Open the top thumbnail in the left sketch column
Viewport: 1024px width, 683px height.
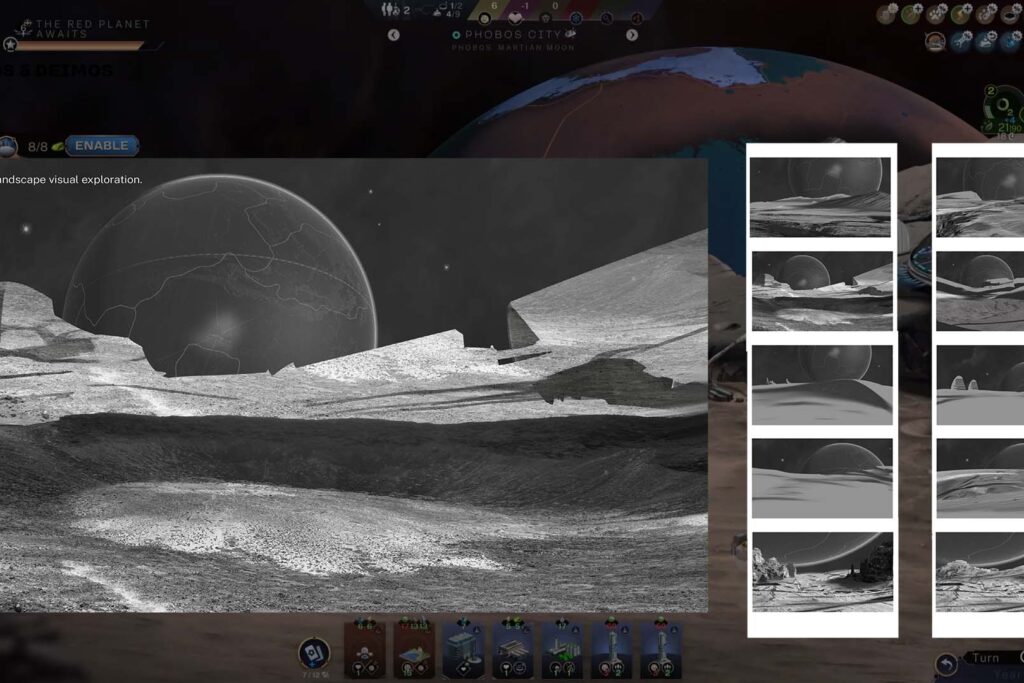click(x=820, y=197)
